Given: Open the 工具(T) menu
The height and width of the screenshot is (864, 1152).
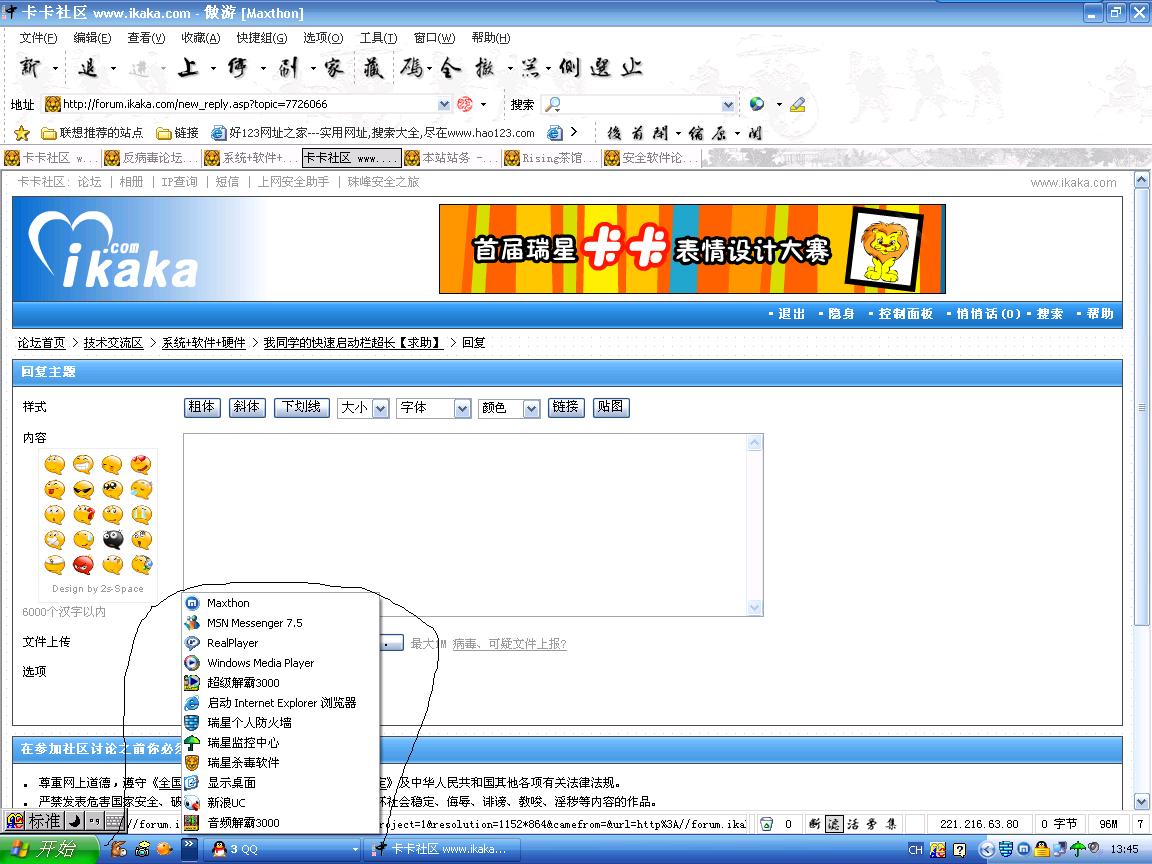Looking at the screenshot, I should [378, 37].
